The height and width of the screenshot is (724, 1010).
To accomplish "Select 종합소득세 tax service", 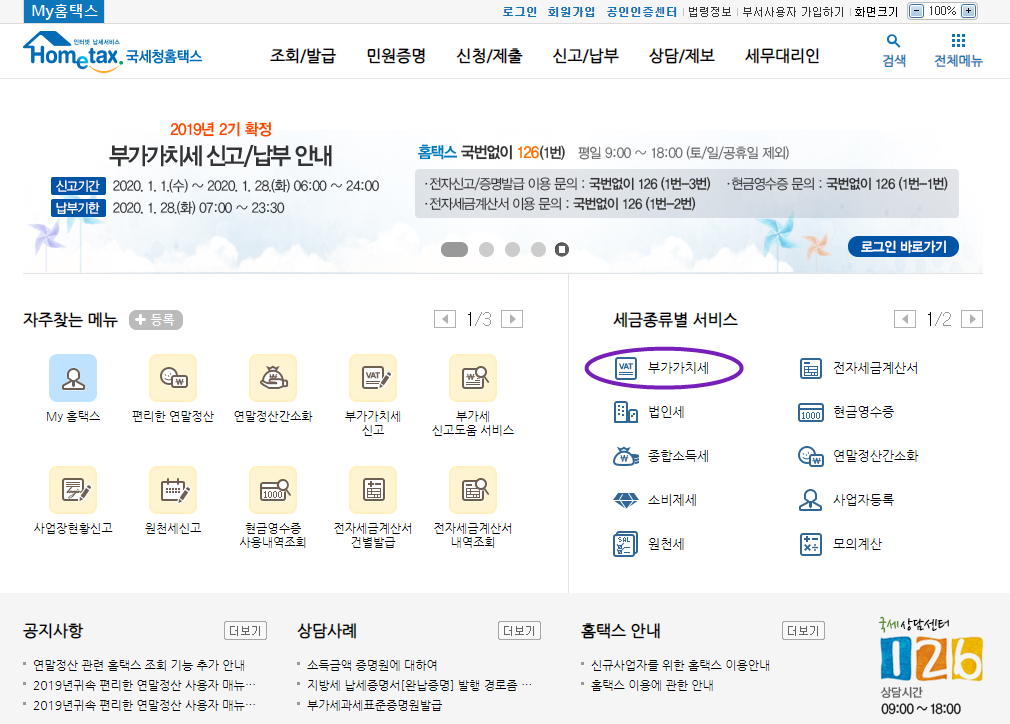I will (662, 456).
